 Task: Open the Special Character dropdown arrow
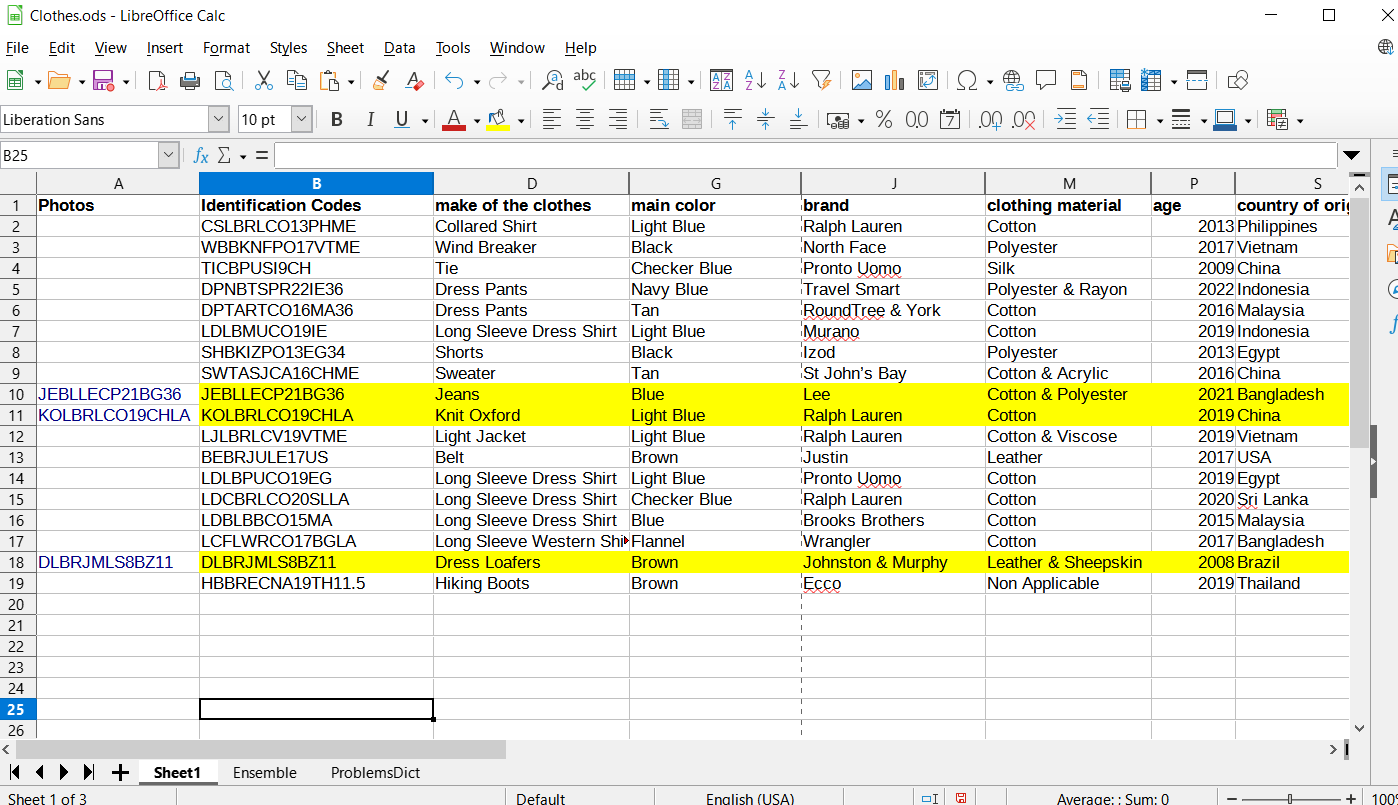pos(989,82)
